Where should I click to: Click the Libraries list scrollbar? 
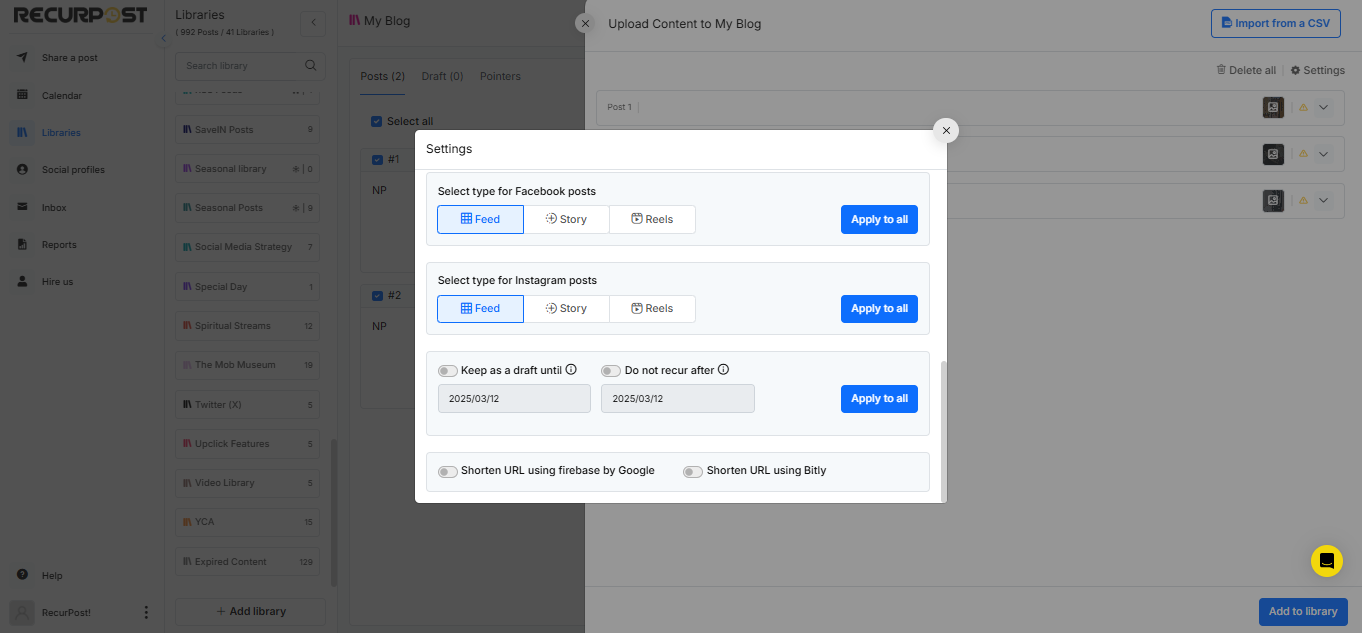pyautogui.click(x=334, y=512)
